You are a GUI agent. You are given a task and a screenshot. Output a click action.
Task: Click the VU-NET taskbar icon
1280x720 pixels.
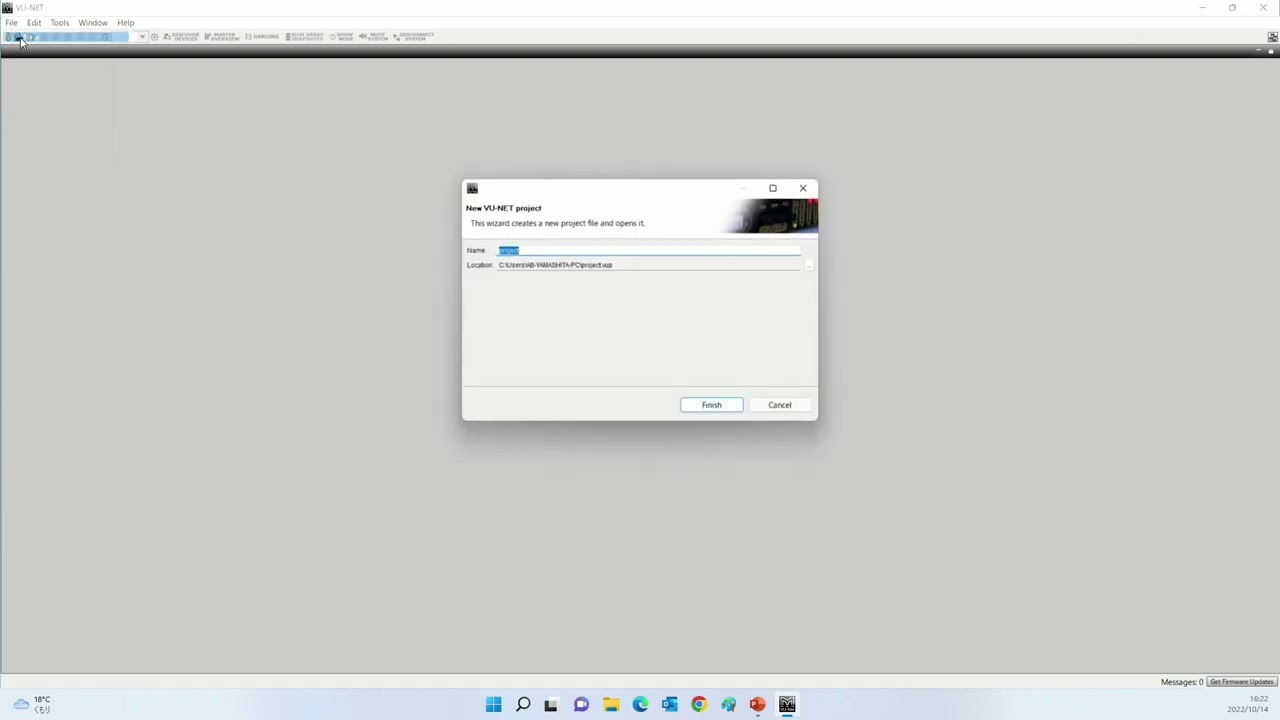pos(787,705)
